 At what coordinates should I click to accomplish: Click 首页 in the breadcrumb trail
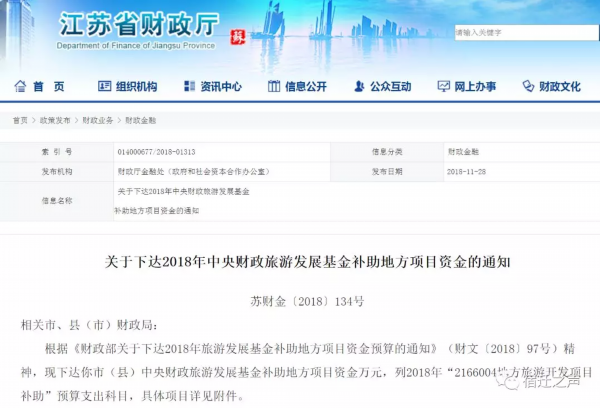[20, 120]
